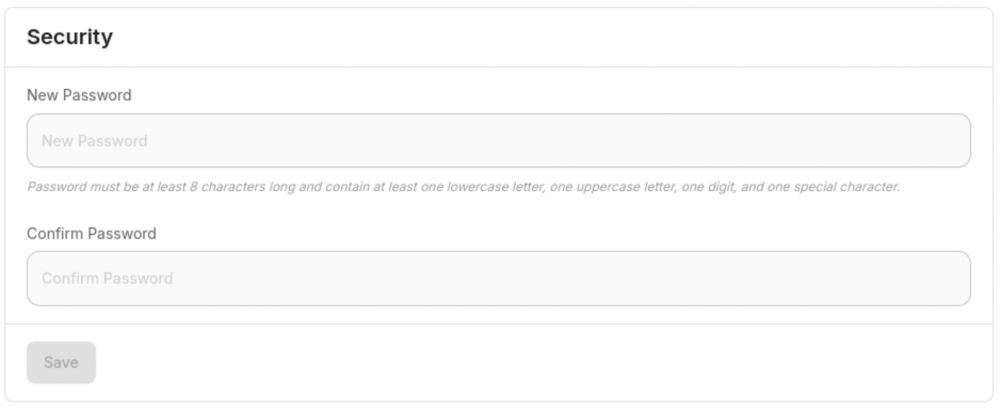Viewport: 1000px width, 409px height.
Task: Click the 'New Password' placeholder text
Action: tap(94, 140)
